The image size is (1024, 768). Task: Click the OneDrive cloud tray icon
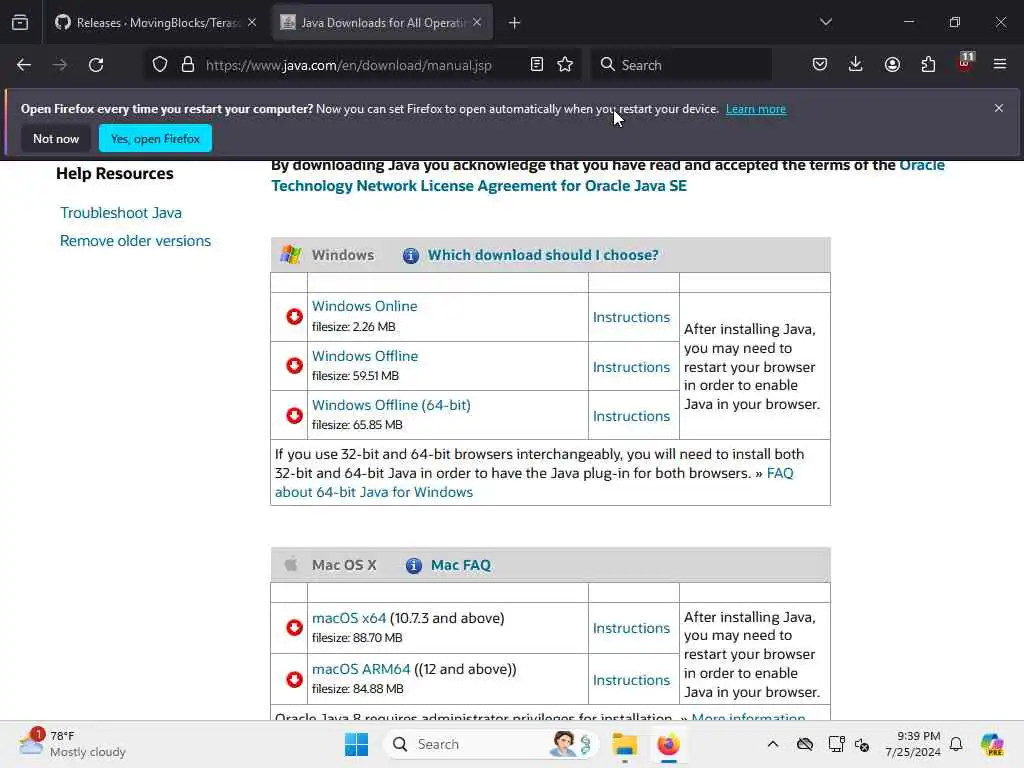pyautogui.click(x=805, y=744)
